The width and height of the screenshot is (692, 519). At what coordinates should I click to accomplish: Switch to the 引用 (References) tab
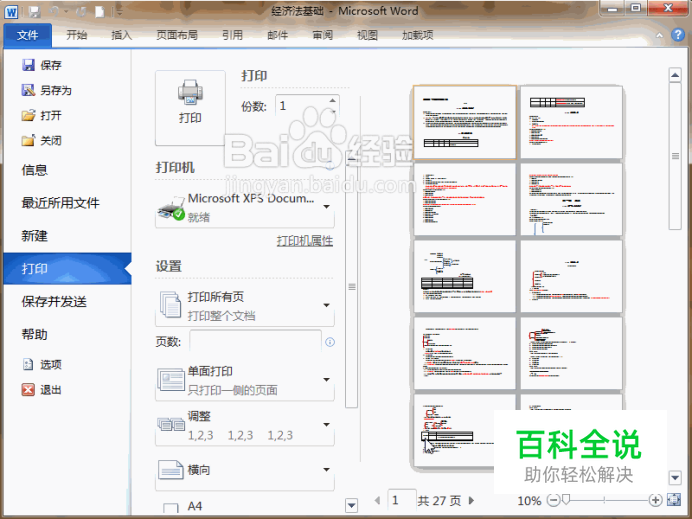click(233, 35)
